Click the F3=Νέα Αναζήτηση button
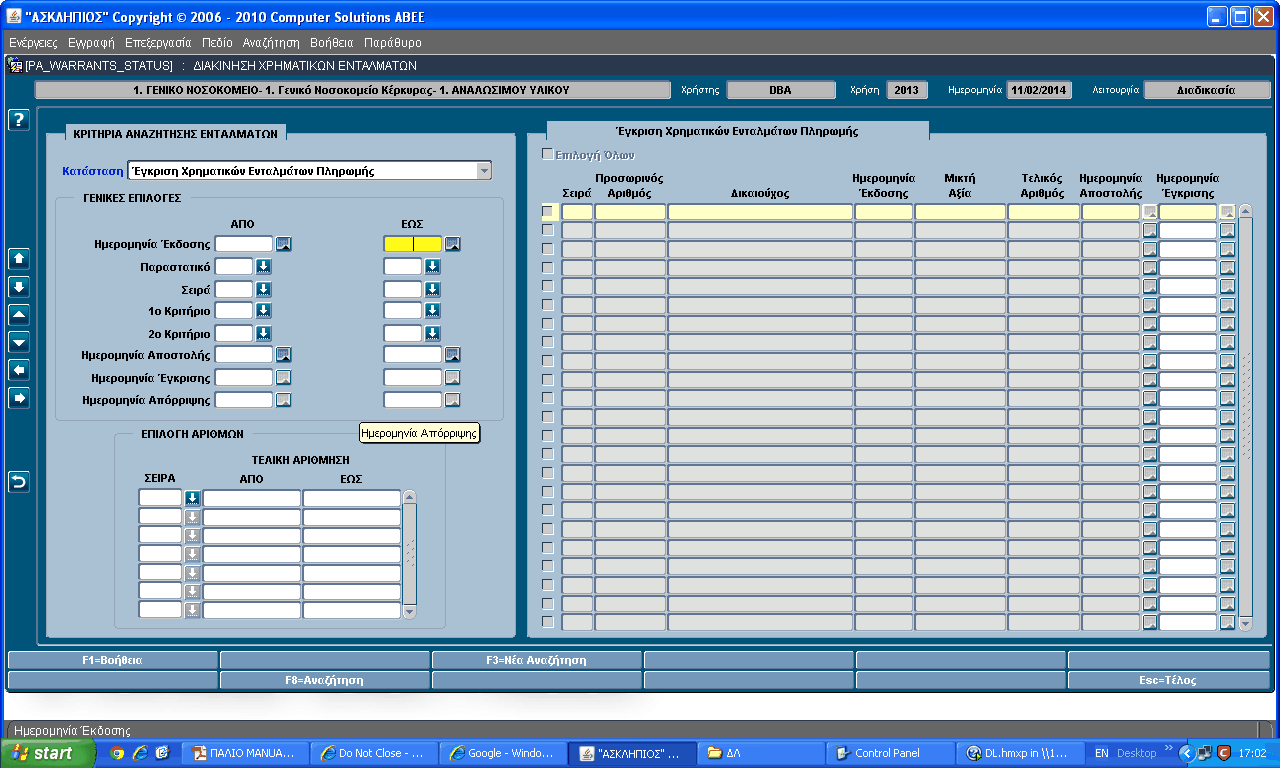The width and height of the screenshot is (1280, 768). 537,660
